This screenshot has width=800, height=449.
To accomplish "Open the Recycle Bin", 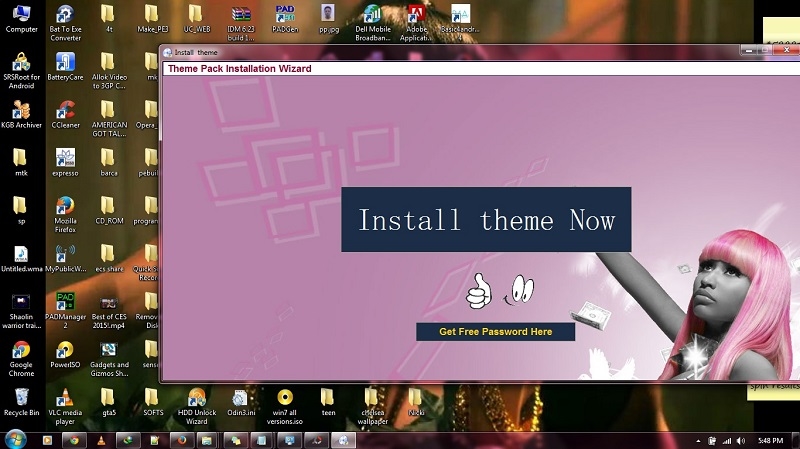I will click(20, 397).
